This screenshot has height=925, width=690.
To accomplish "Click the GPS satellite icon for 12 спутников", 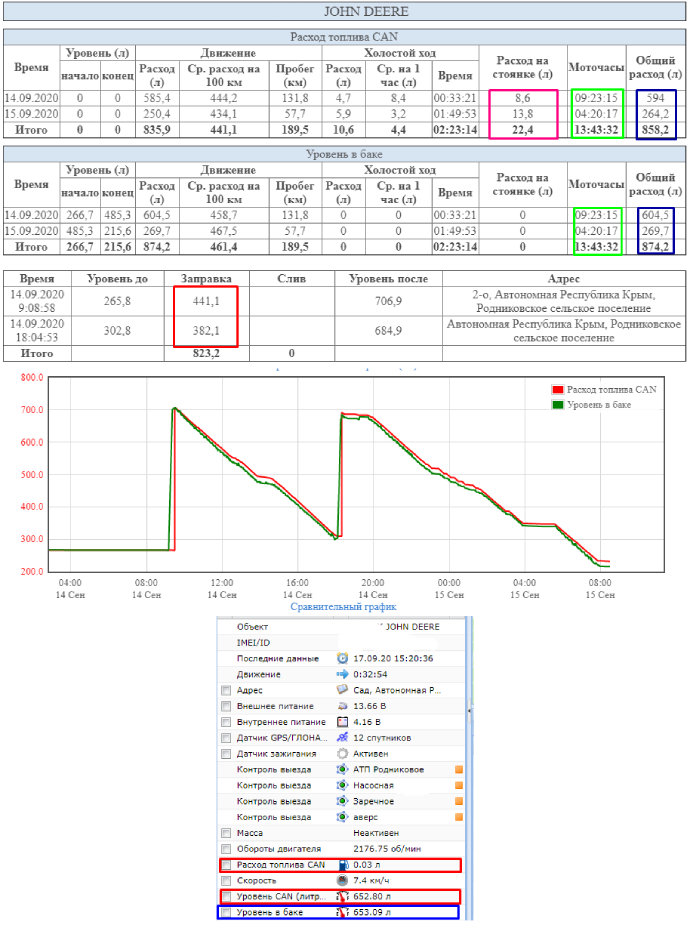I will pos(342,737).
